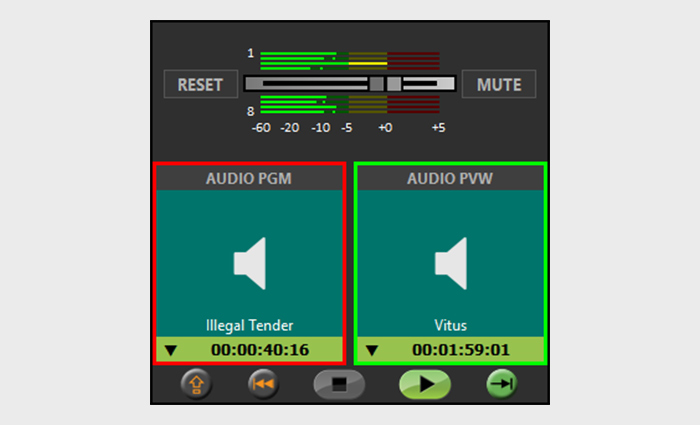
Task: Click the Vitus clip name
Action: 450,325
